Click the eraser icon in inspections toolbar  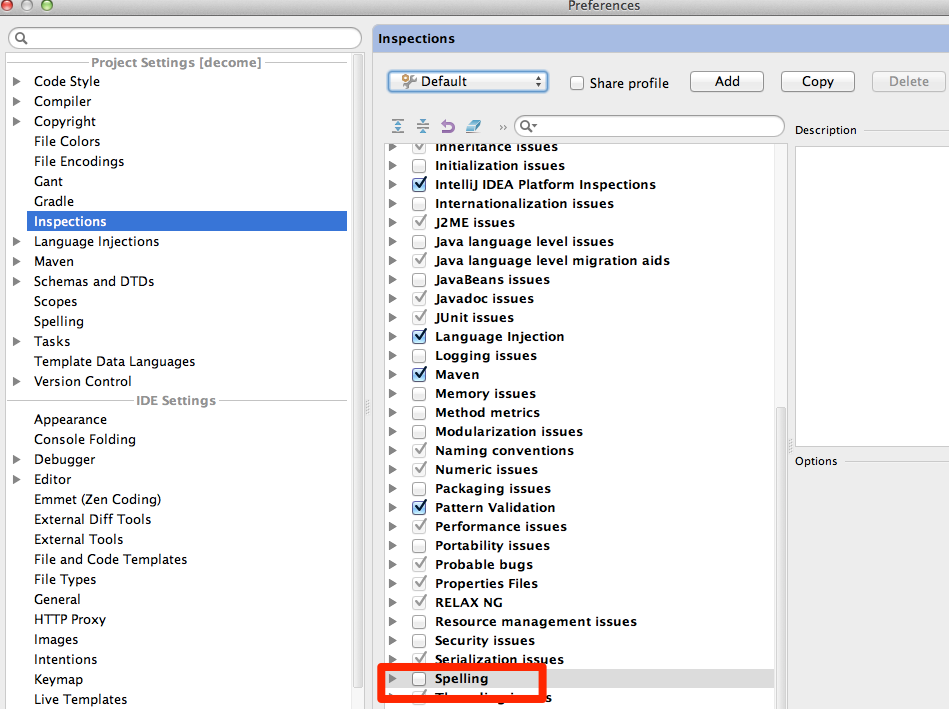[474, 126]
